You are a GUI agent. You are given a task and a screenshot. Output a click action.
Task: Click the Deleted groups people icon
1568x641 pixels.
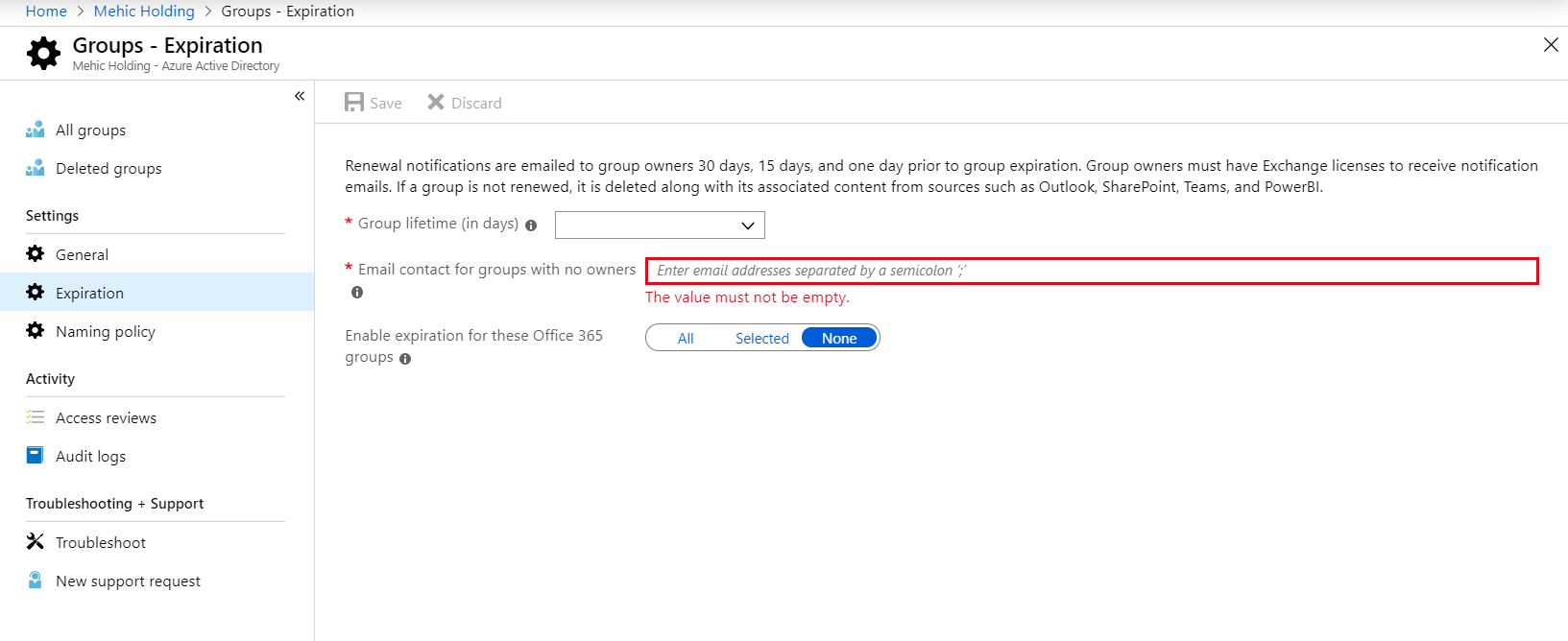pos(36,168)
